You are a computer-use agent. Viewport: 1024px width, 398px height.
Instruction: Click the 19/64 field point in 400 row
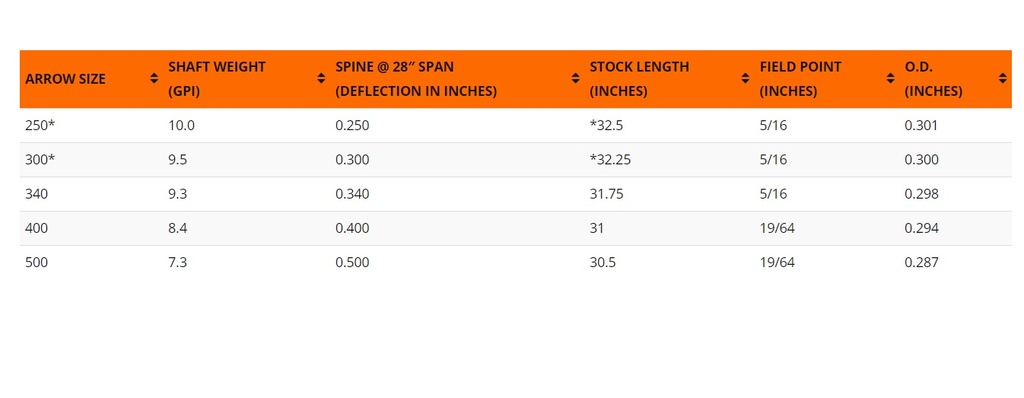[777, 228]
